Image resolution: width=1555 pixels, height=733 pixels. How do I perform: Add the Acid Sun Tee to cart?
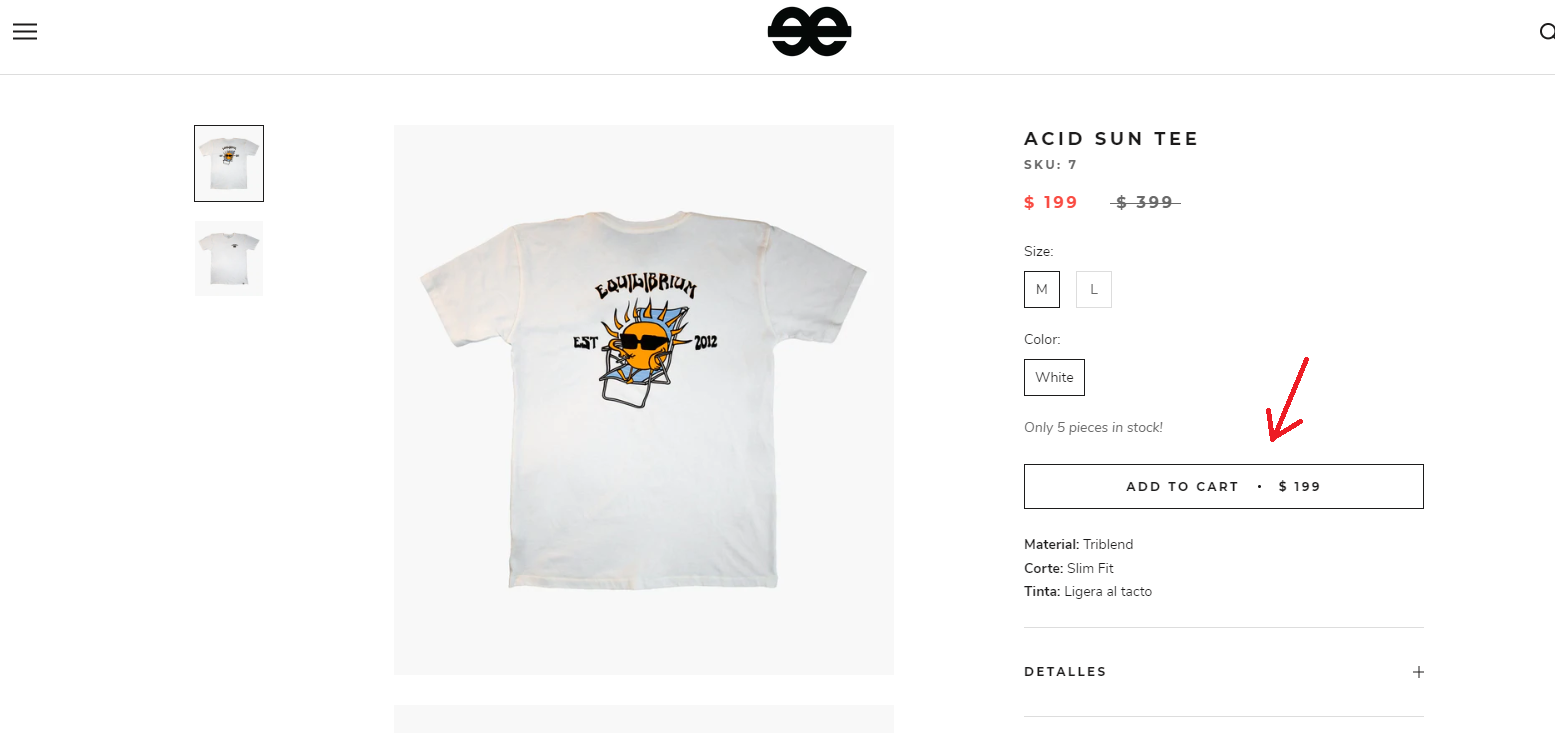point(1223,486)
